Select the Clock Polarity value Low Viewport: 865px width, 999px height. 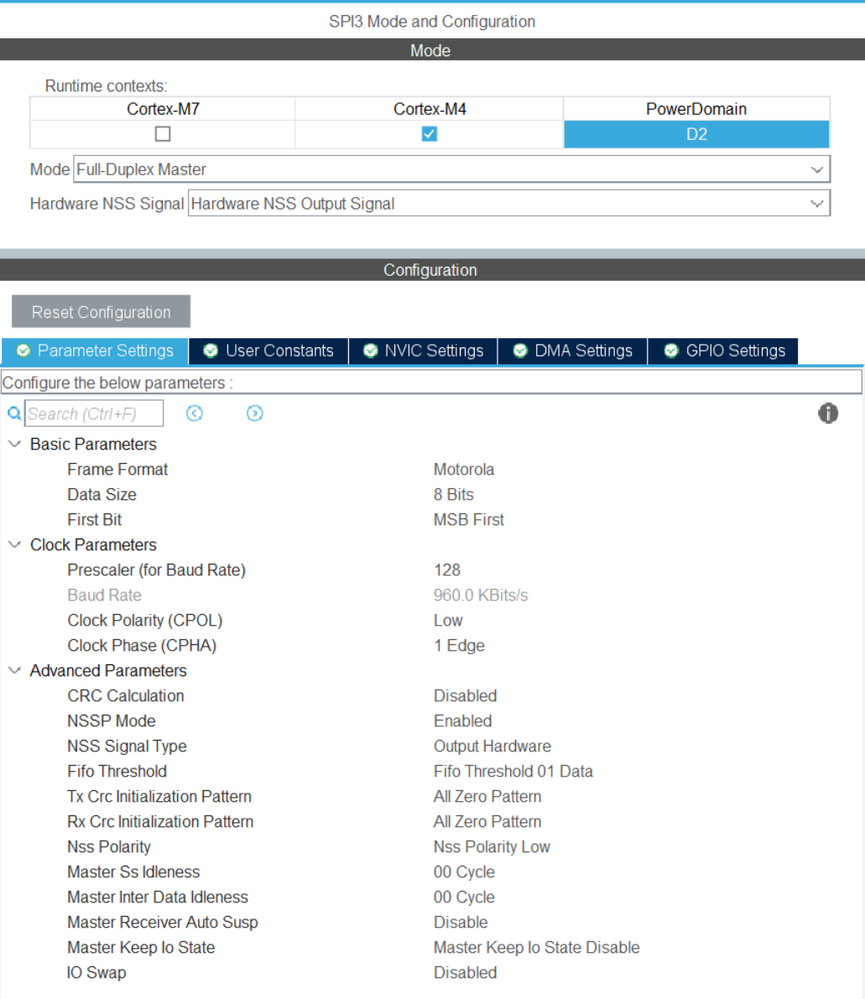click(448, 621)
